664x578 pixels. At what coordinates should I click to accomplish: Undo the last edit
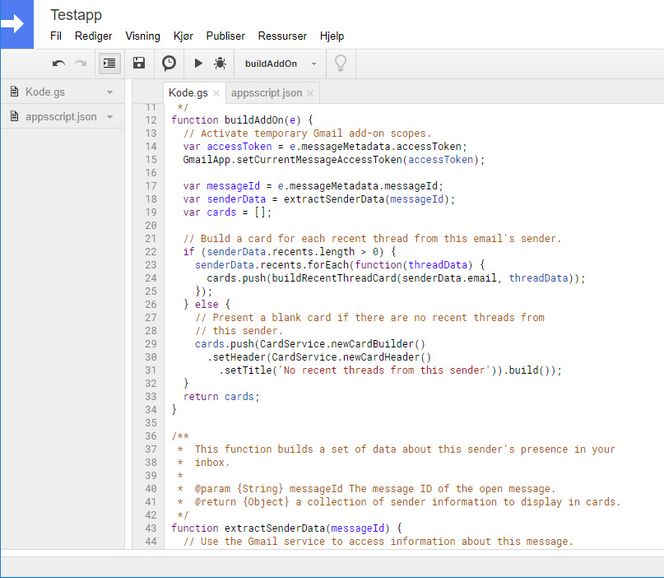point(58,64)
